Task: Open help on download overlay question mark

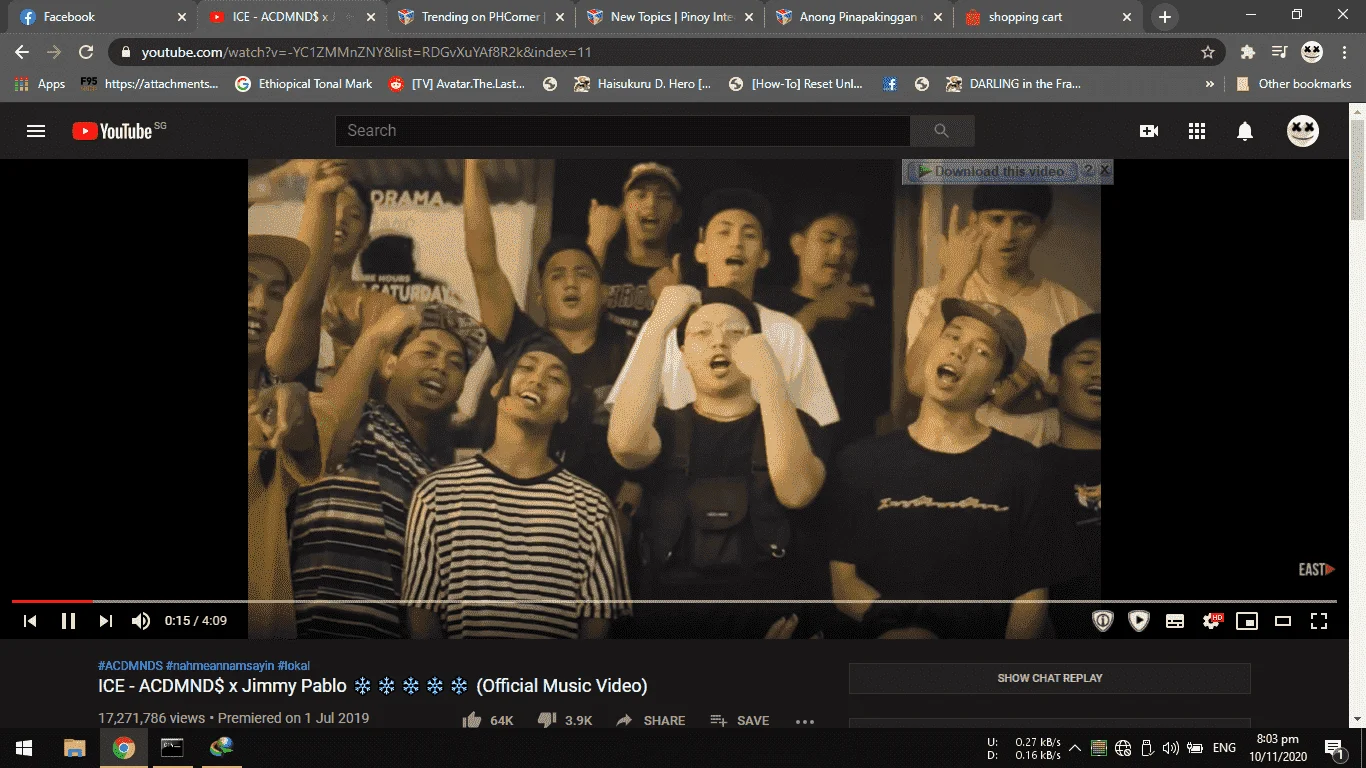Action: (1088, 171)
